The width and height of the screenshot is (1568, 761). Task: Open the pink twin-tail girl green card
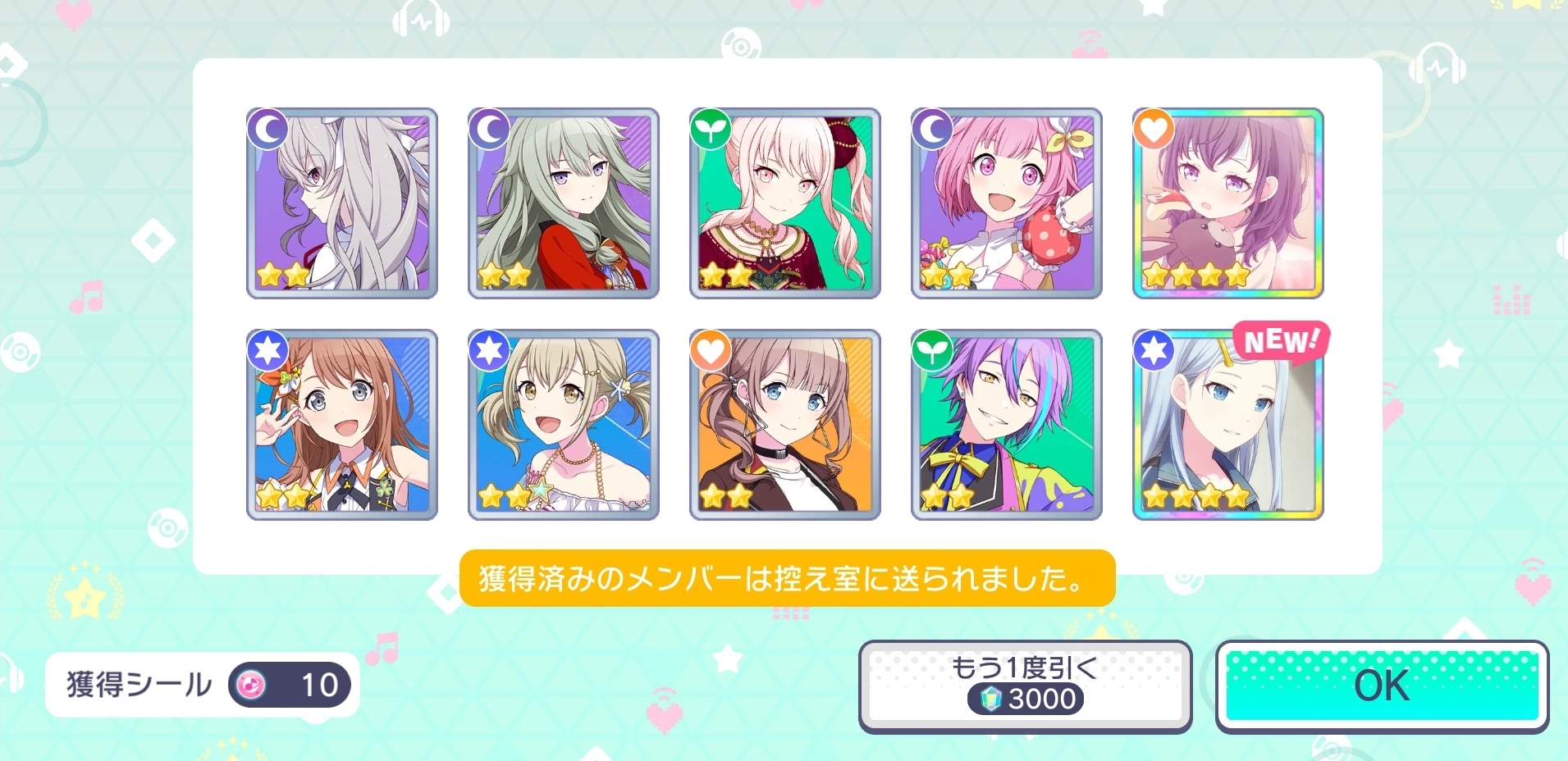point(785,203)
